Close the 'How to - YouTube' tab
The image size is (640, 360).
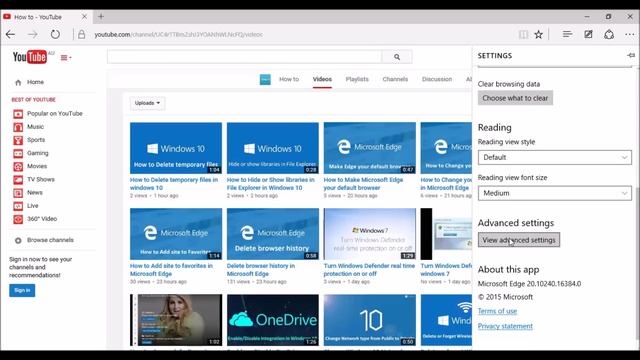coord(84,17)
